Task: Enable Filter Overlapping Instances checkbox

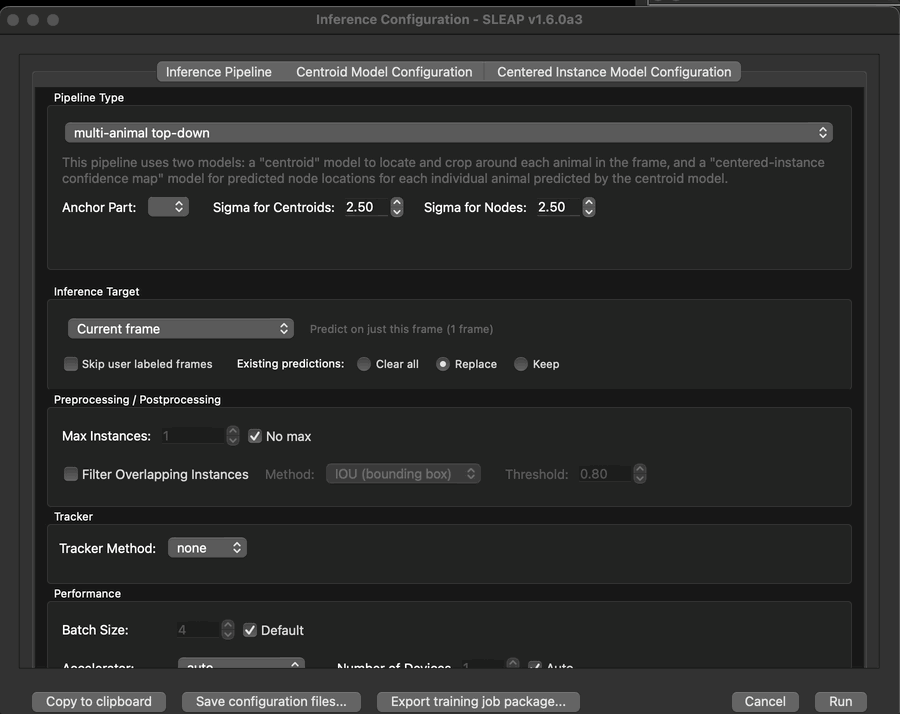Action: click(x=71, y=474)
